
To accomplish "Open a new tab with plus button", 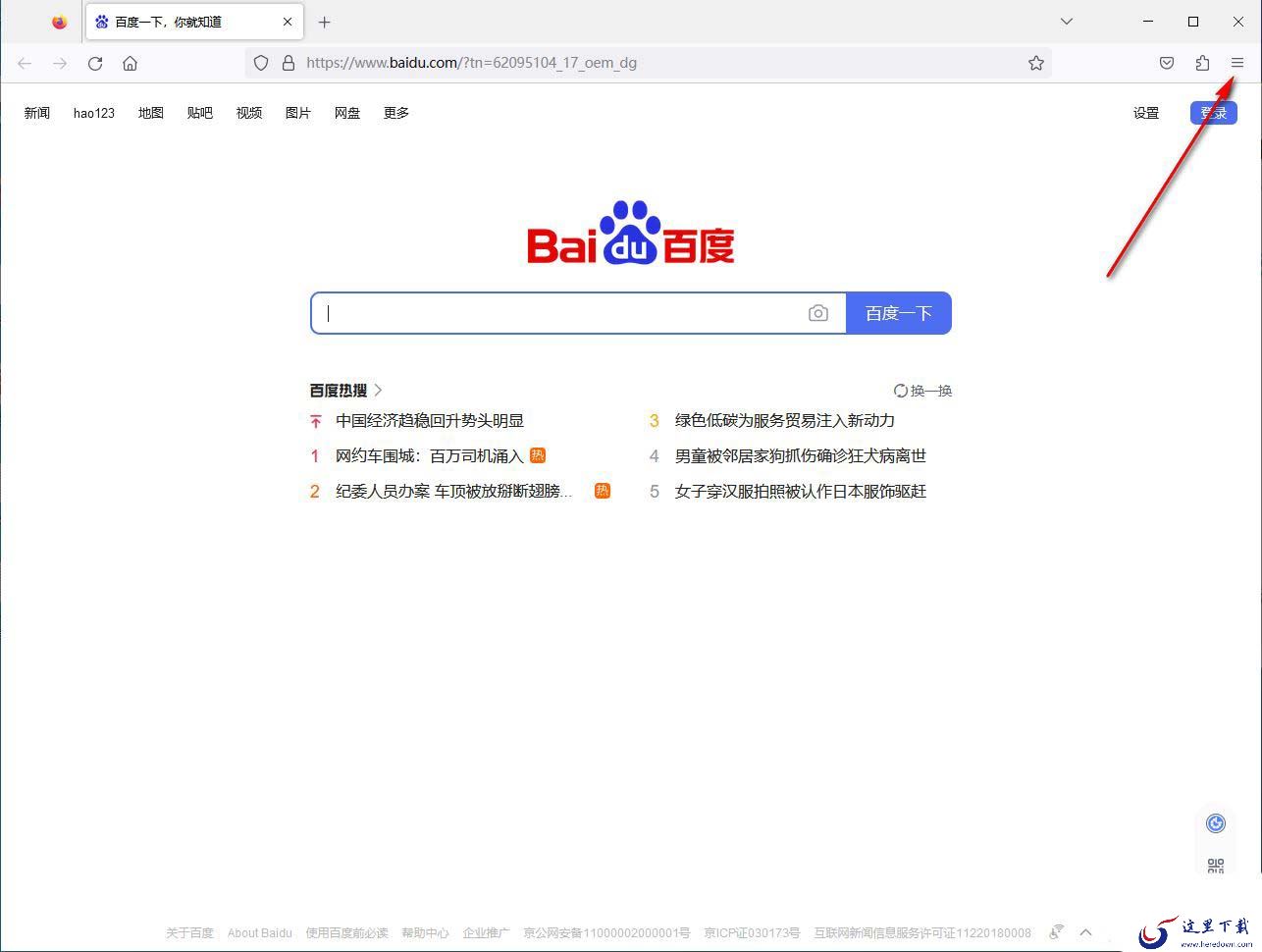I will [324, 22].
